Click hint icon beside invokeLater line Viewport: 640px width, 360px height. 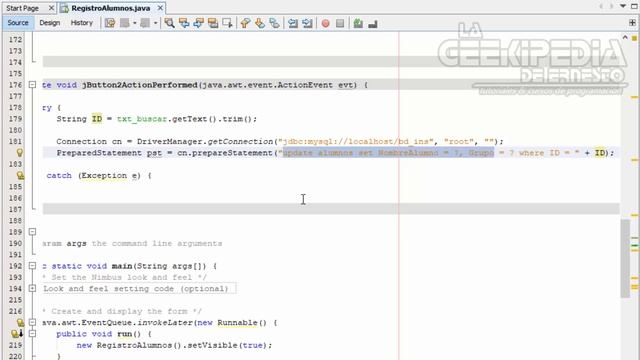20,322
